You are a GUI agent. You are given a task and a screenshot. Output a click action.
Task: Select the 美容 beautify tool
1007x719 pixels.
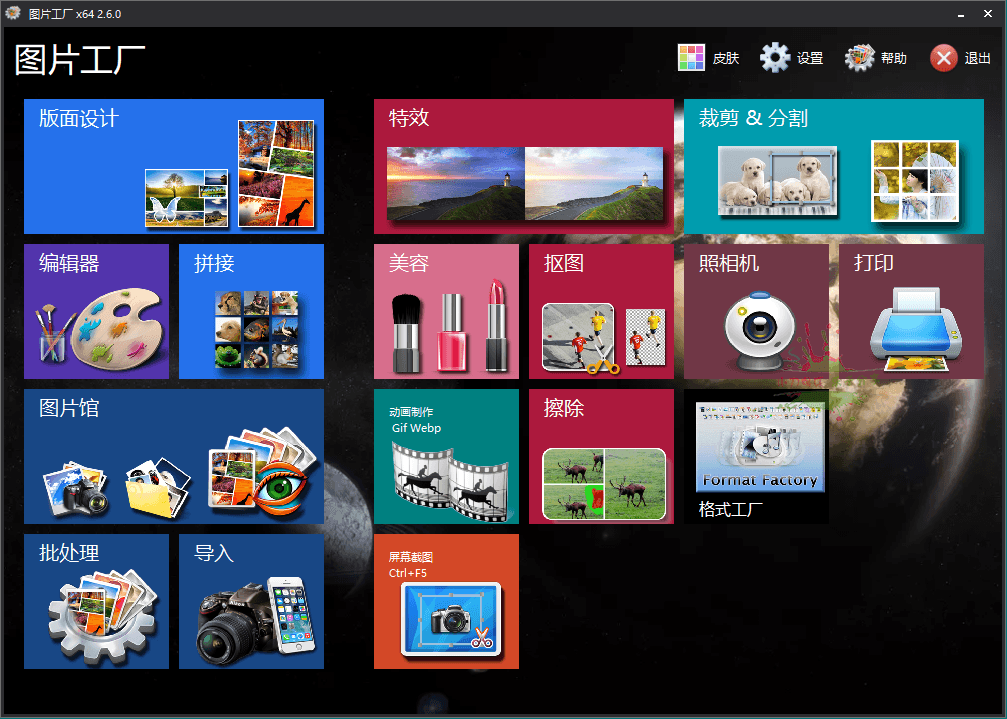click(446, 311)
